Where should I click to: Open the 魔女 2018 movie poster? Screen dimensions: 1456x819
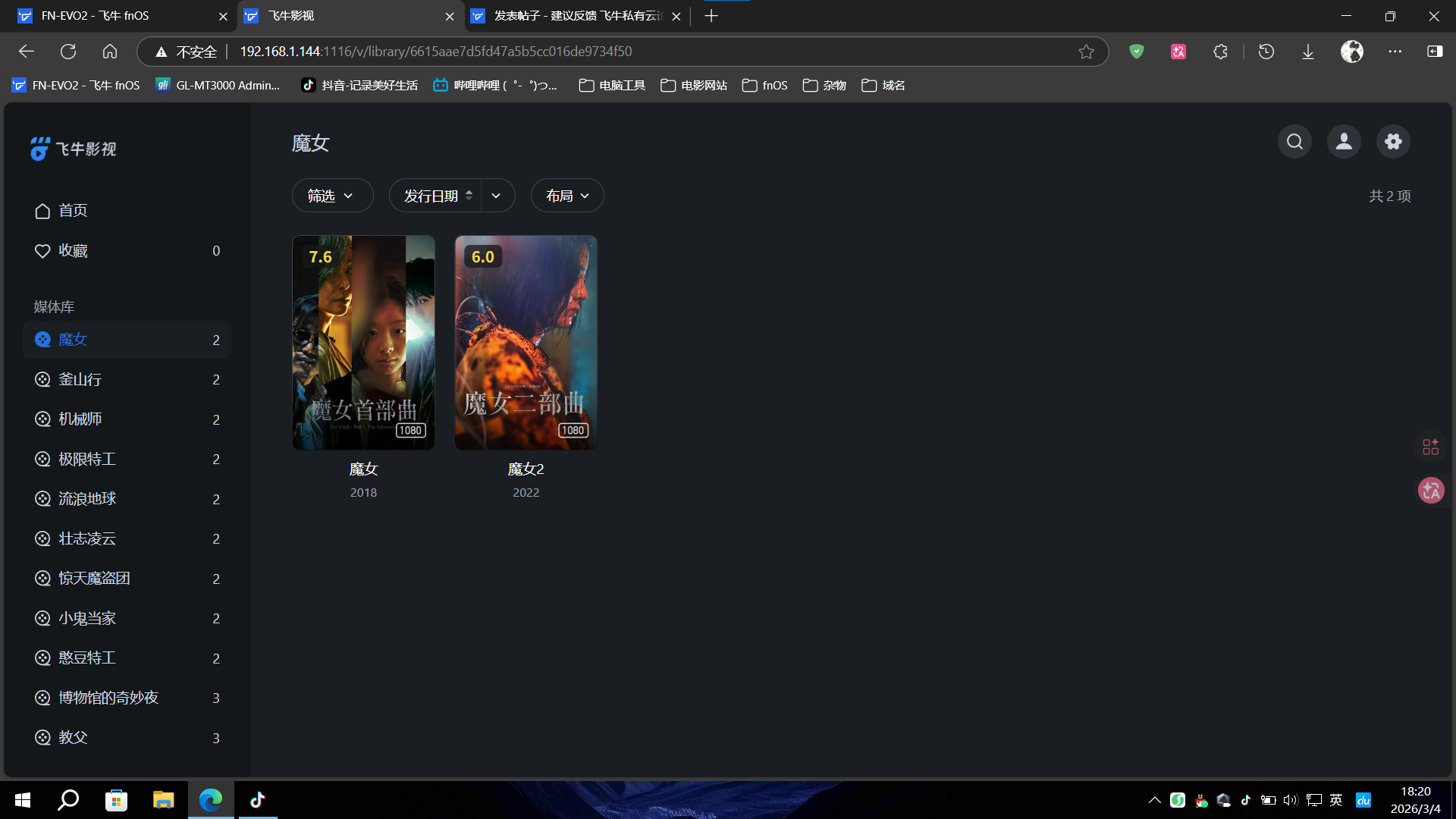tap(363, 342)
